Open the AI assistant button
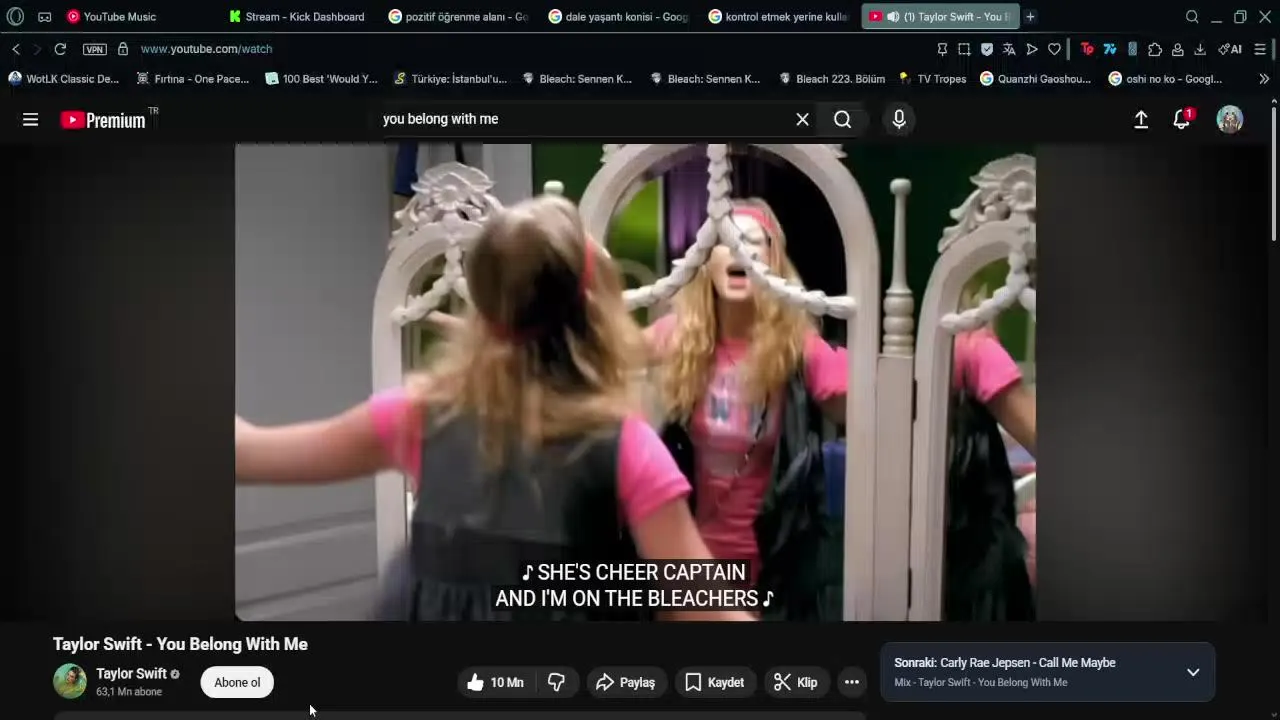 (1230, 49)
